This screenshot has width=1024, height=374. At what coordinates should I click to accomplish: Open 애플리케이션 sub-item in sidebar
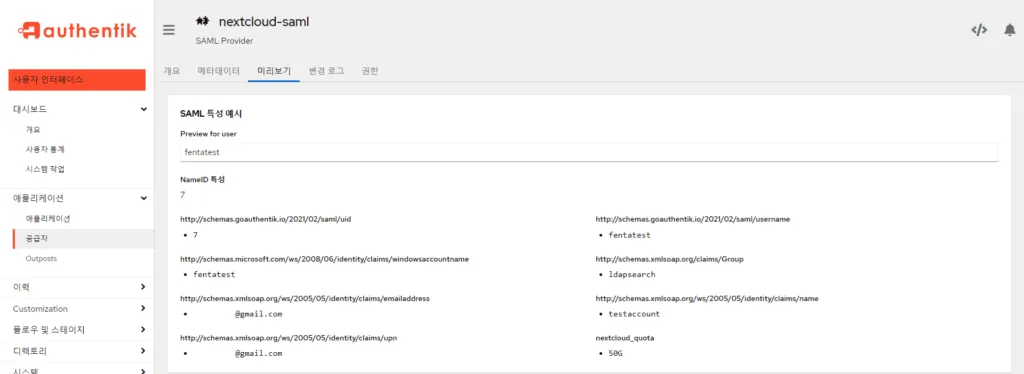(48, 219)
